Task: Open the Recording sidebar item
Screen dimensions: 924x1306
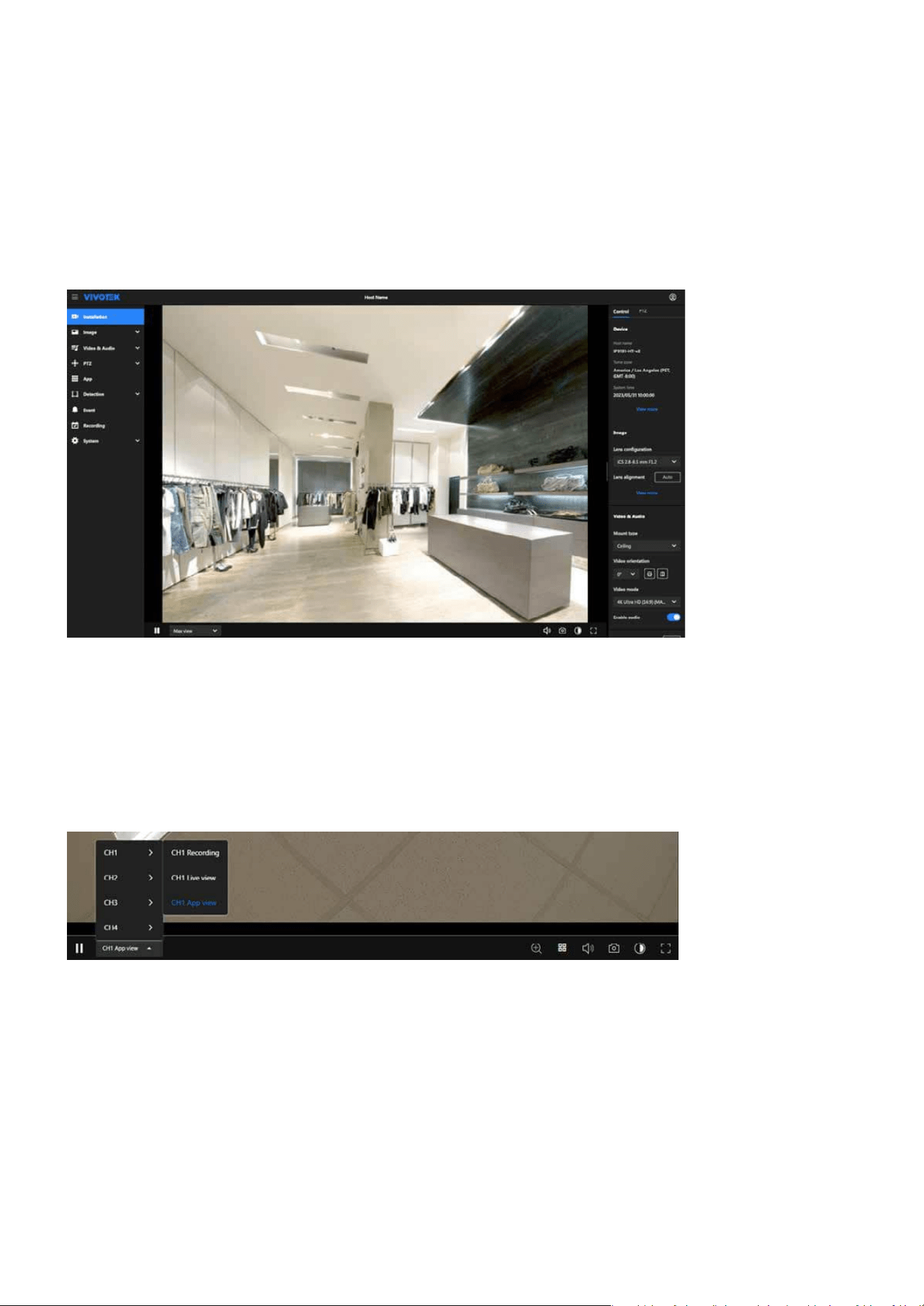Action: pyautogui.click(x=105, y=426)
